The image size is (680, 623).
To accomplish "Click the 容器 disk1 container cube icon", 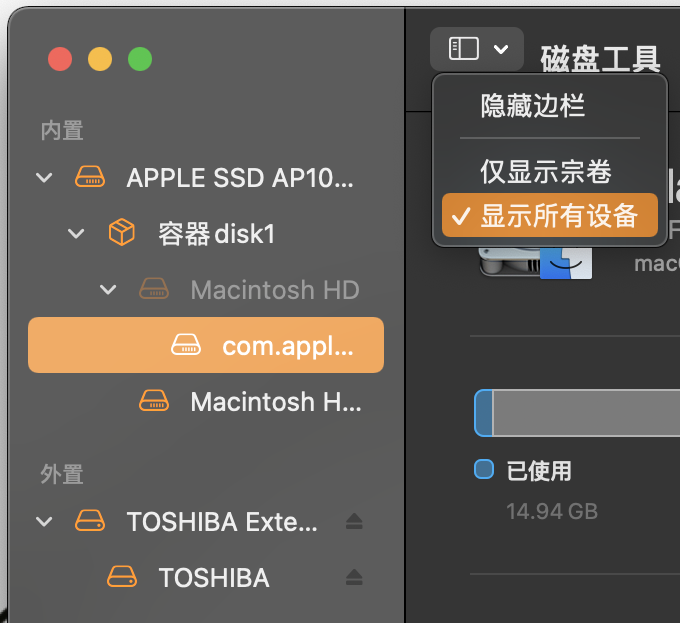I will click(x=121, y=234).
